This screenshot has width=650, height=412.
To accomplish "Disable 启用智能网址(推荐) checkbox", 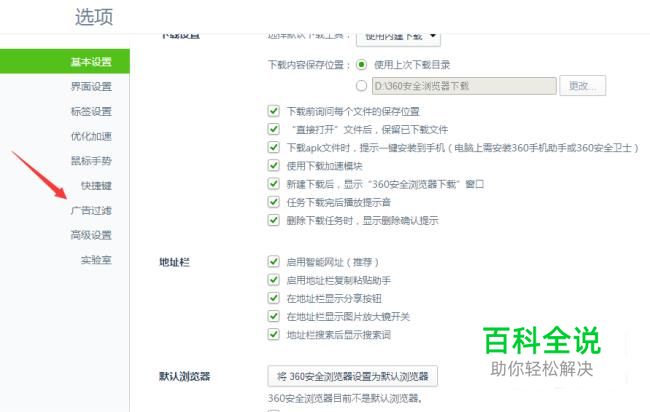I will click(x=274, y=262).
